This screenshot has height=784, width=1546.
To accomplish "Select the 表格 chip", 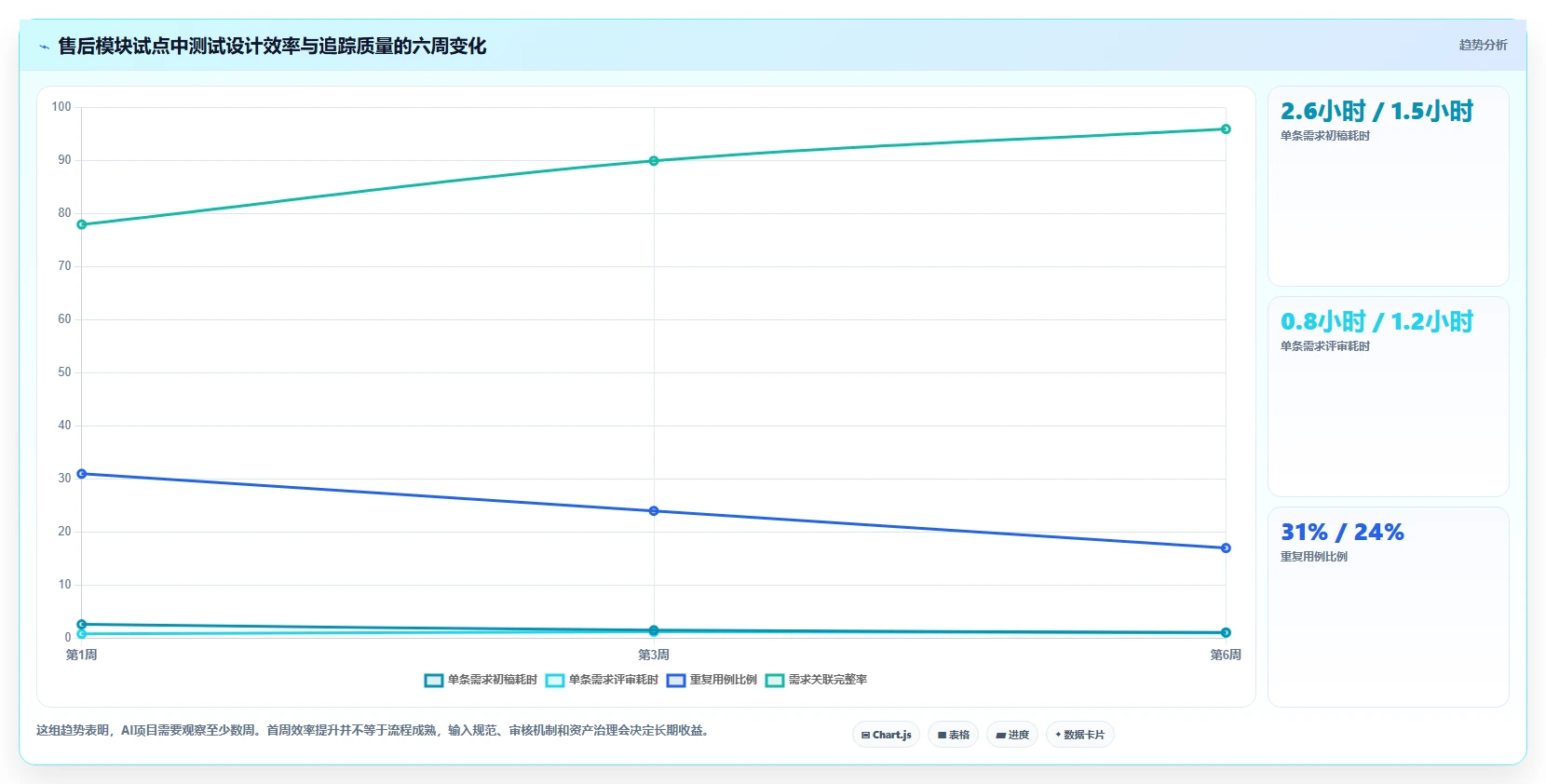I will point(953,735).
